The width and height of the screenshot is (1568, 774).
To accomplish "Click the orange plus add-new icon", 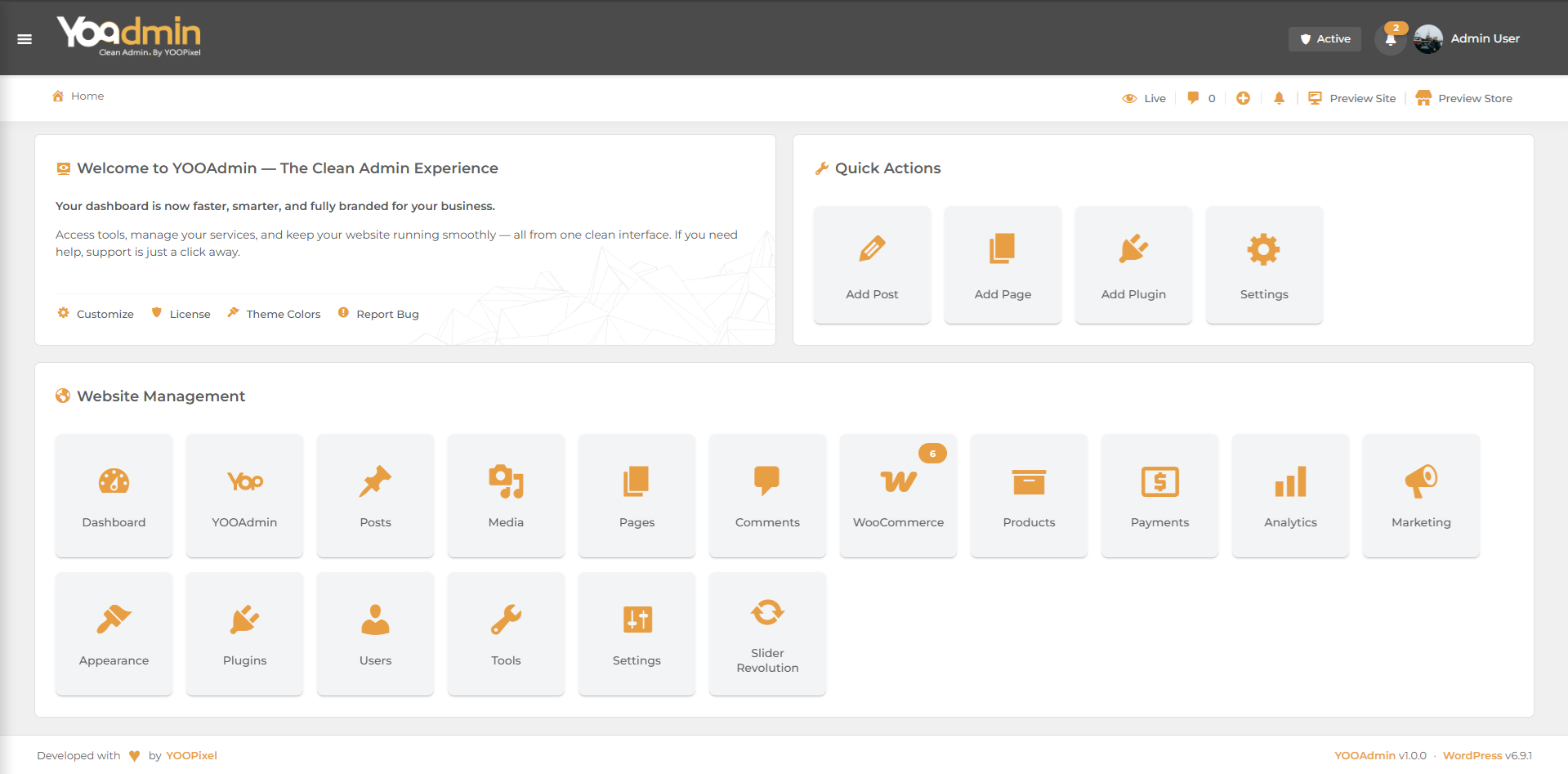I will (1243, 98).
